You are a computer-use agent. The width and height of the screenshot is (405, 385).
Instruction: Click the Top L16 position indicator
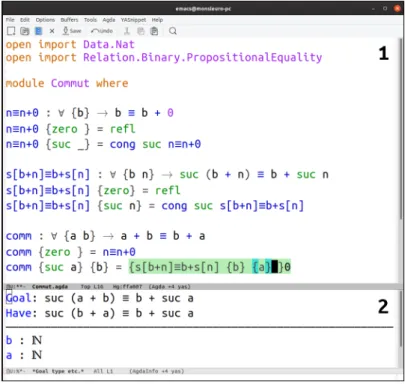tap(92, 286)
